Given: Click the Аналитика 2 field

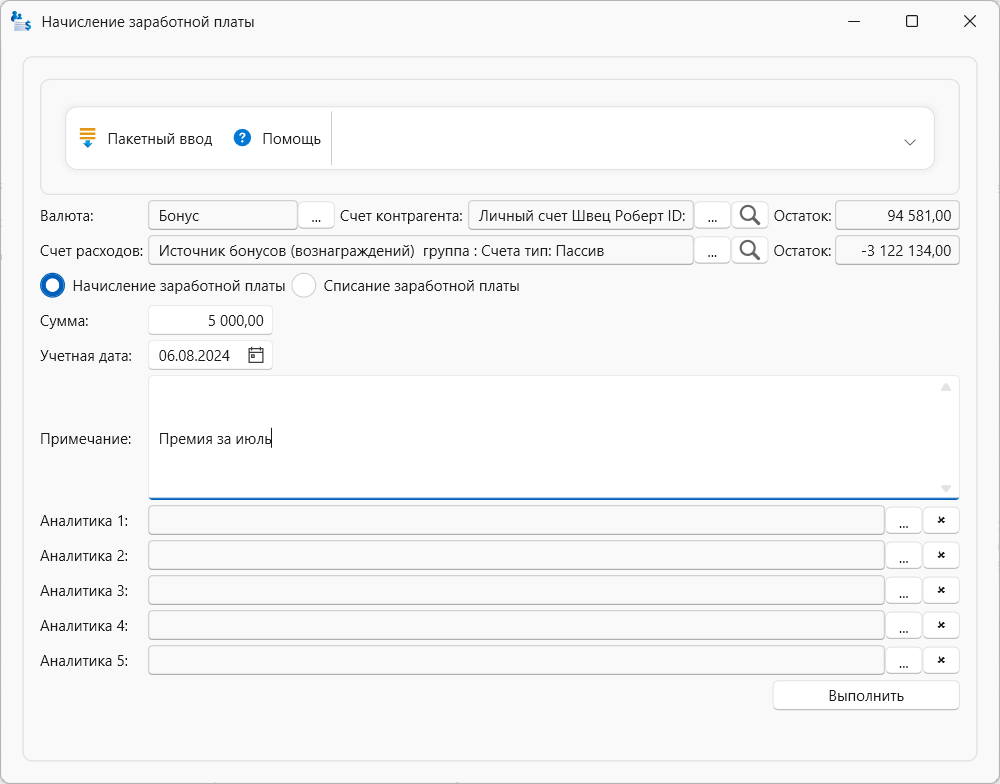Looking at the screenshot, I should [517, 556].
